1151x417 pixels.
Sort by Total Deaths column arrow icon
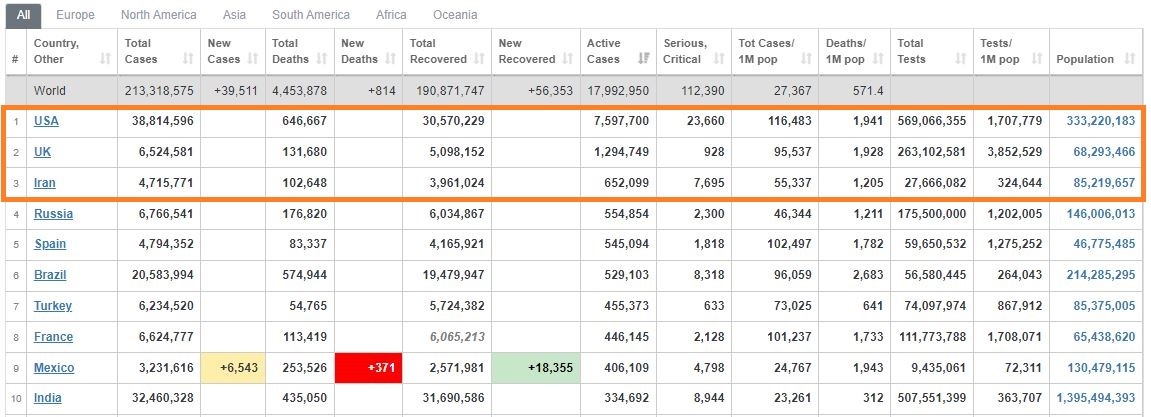click(322, 59)
